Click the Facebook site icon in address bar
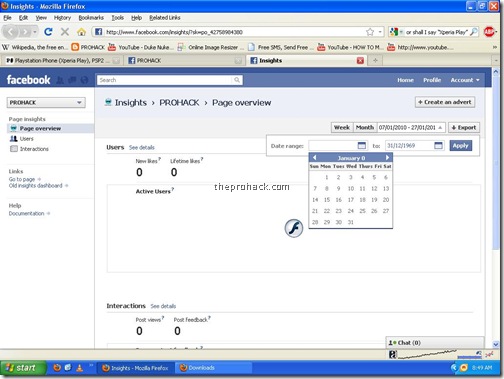Viewport: 504px width, 379px height. click(98, 32)
